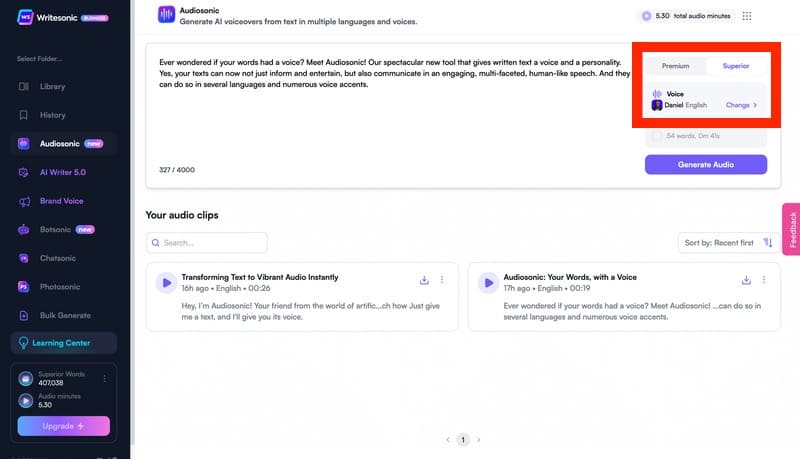This screenshot has height=459, width=800.
Task: Open the usage card three-dot menu
Action: coord(105,378)
